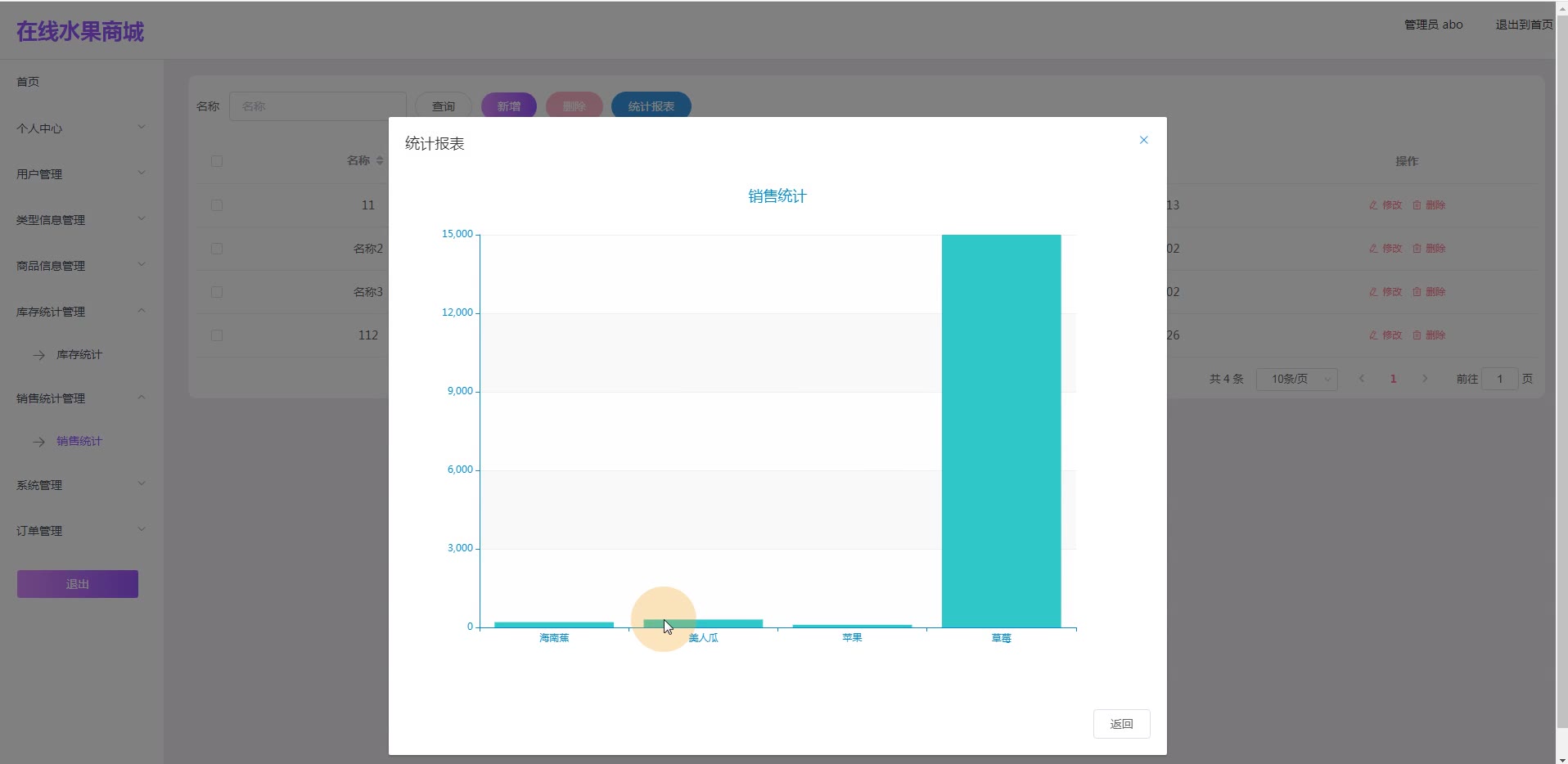Screen dimensions: 1568x764
Task: Expand the 类型信息管理 sidebar menu
Action: 81,220
